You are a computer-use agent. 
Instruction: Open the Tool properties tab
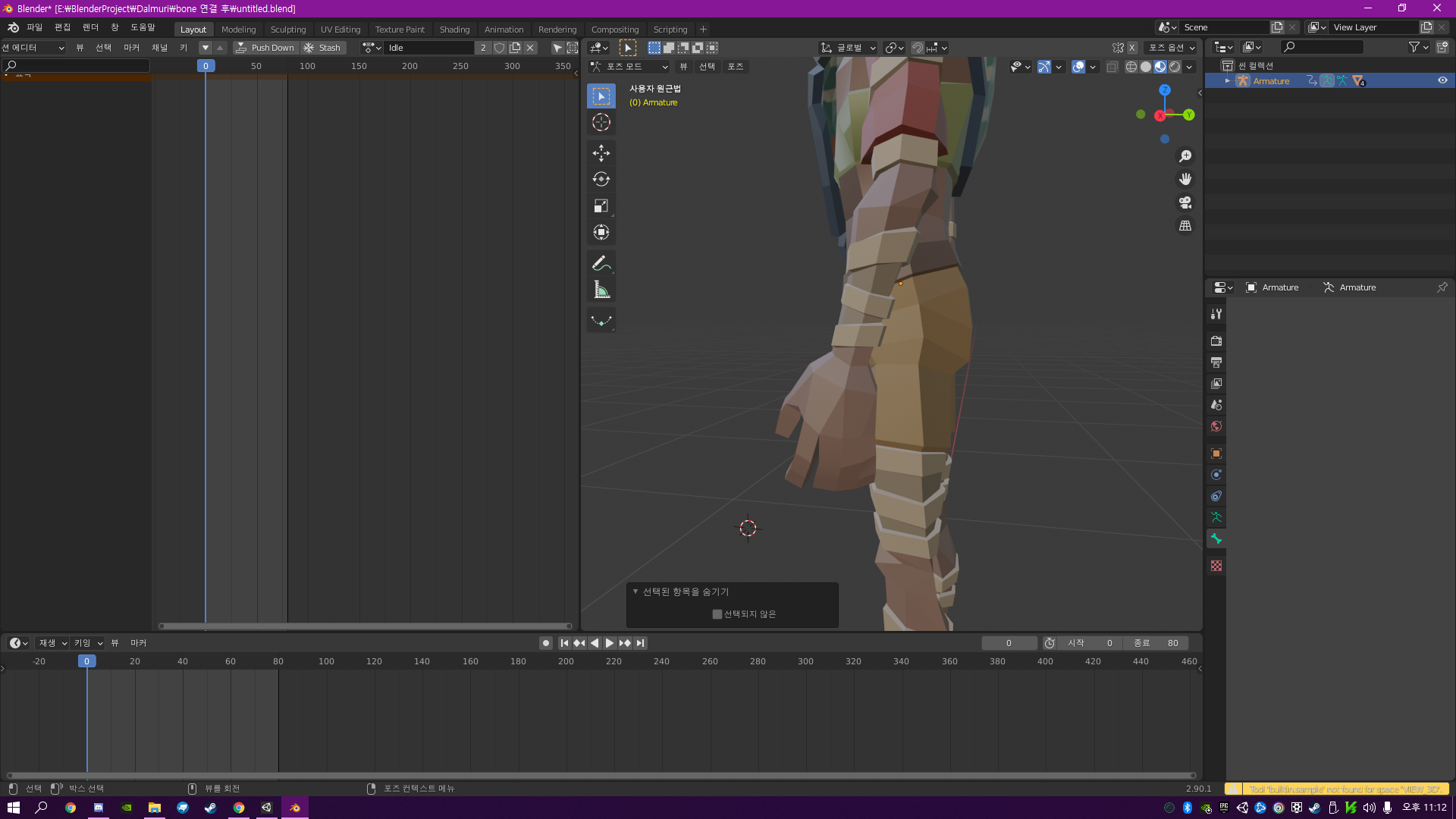point(1216,314)
